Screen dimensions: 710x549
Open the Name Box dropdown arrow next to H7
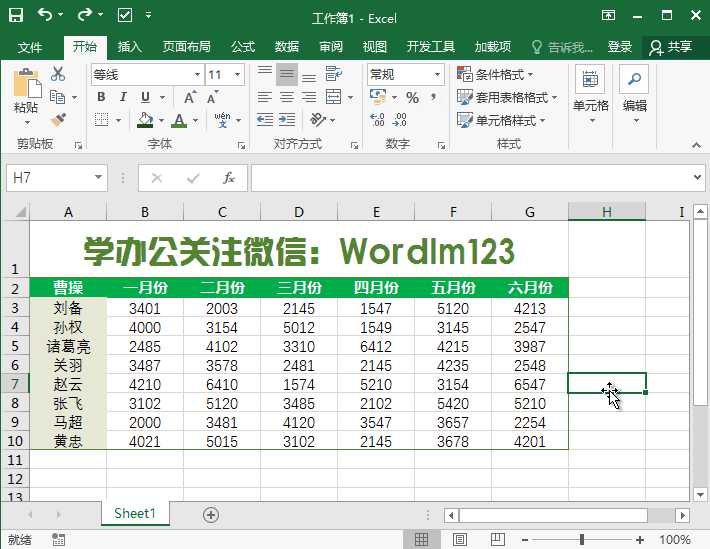[98, 178]
